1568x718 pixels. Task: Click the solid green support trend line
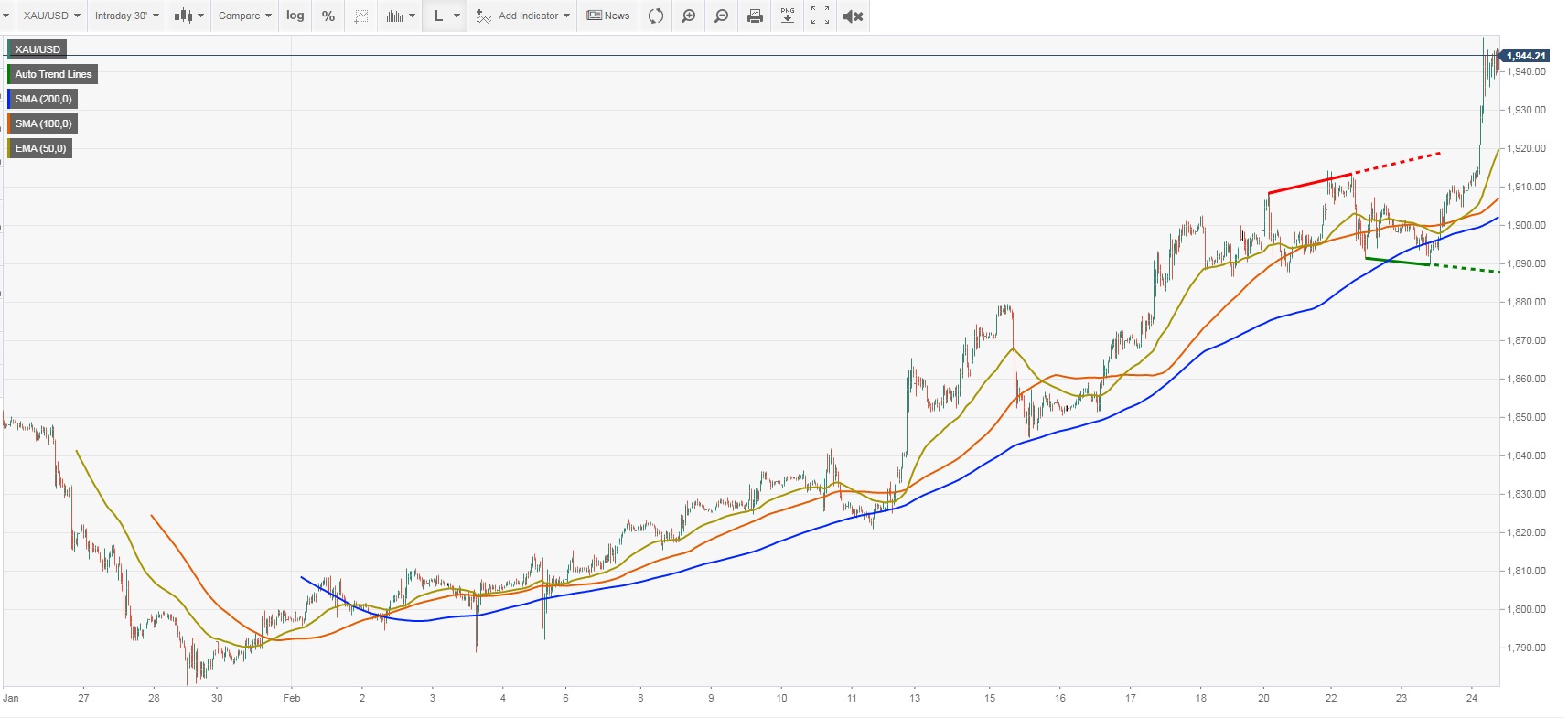(1397, 262)
